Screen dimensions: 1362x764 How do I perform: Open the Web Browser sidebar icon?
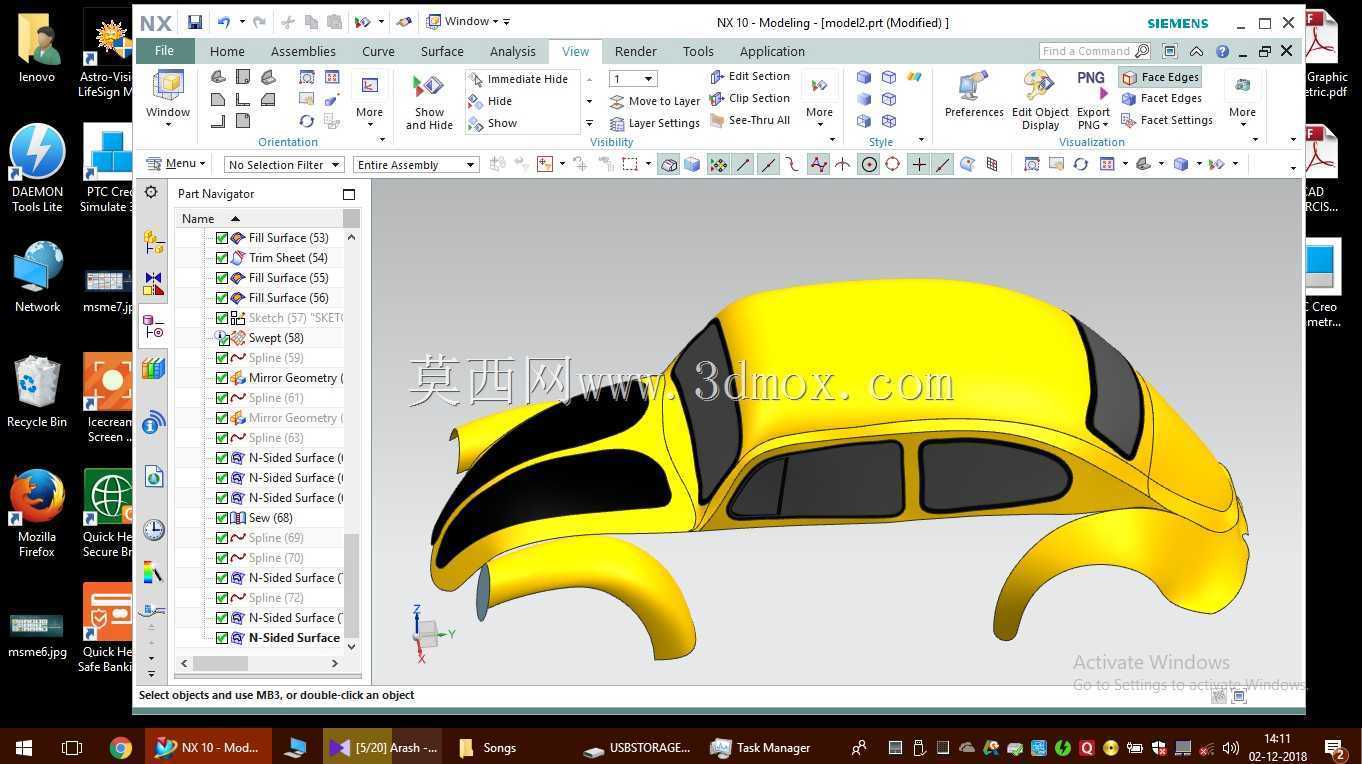[x=153, y=477]
